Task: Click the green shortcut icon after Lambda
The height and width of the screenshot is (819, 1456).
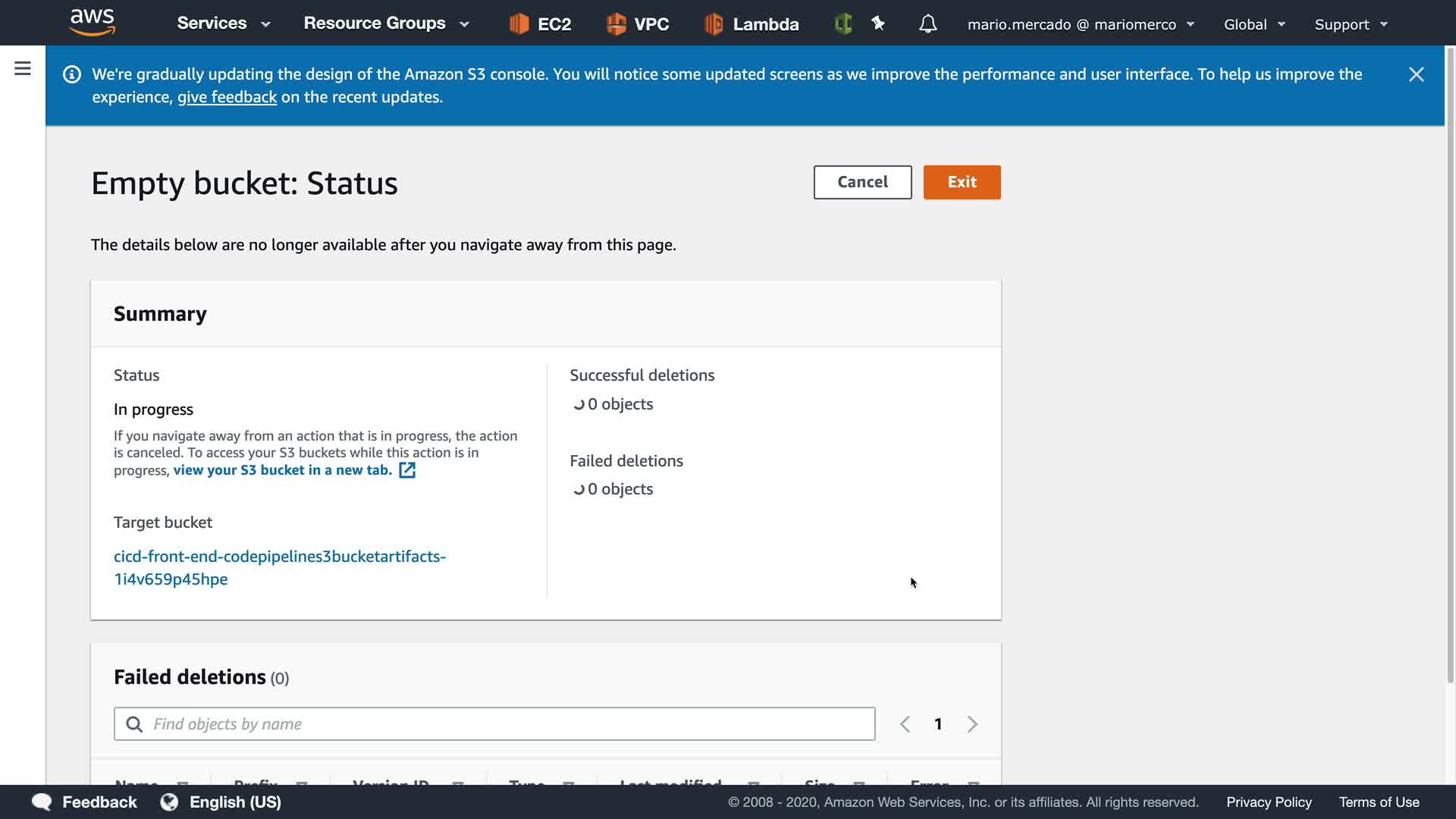Action: click(x=843, y=24)
